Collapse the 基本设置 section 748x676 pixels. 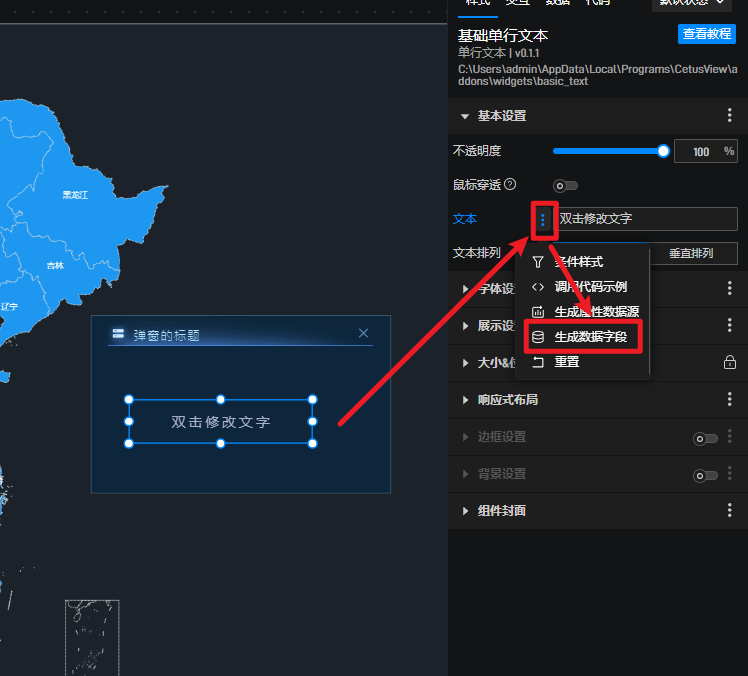(465, 116)
